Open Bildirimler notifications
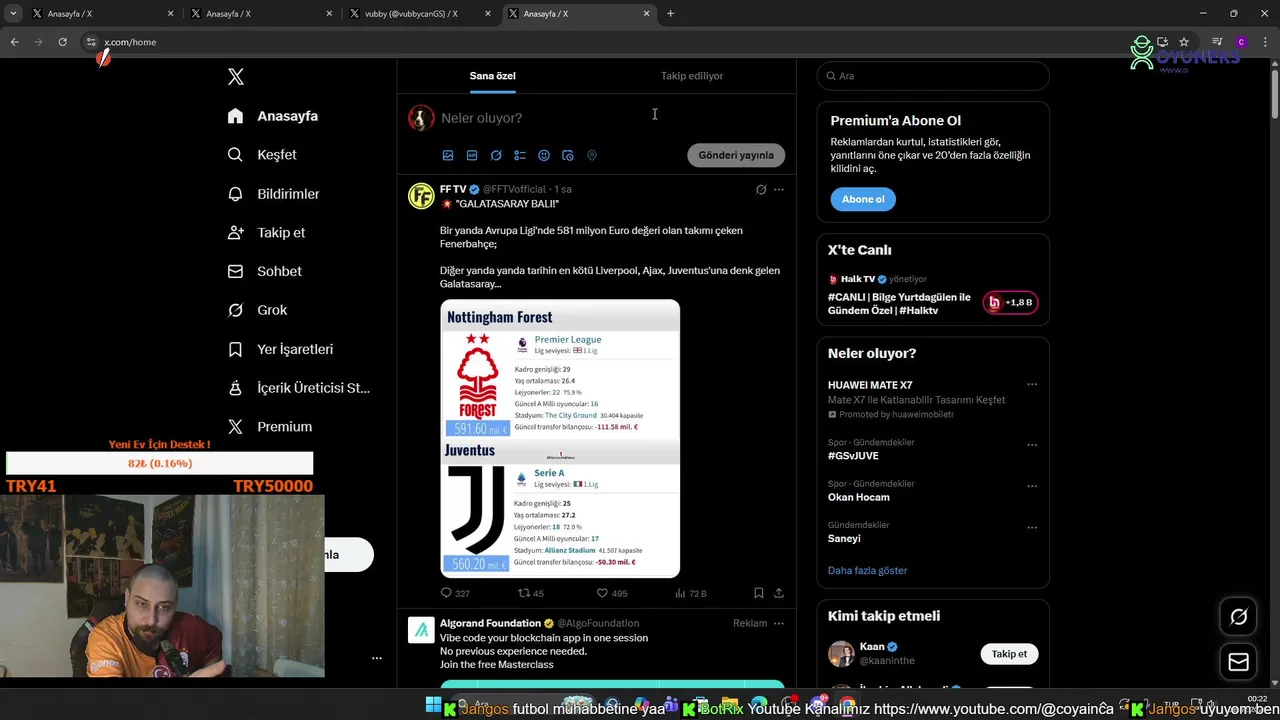 point(274,194)
